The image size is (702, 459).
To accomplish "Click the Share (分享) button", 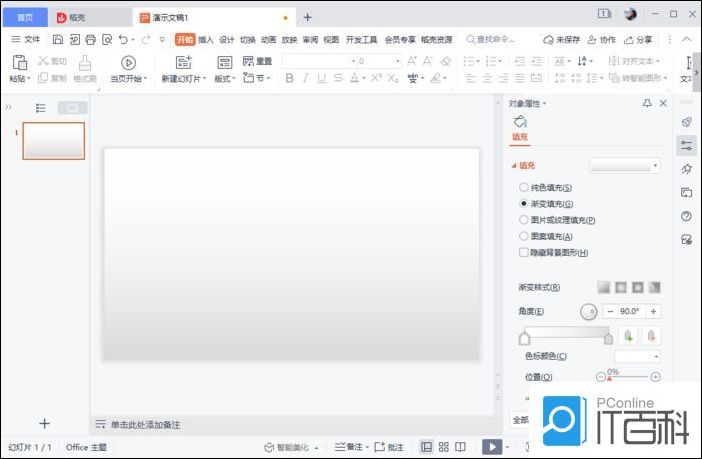I will [638, 40].
